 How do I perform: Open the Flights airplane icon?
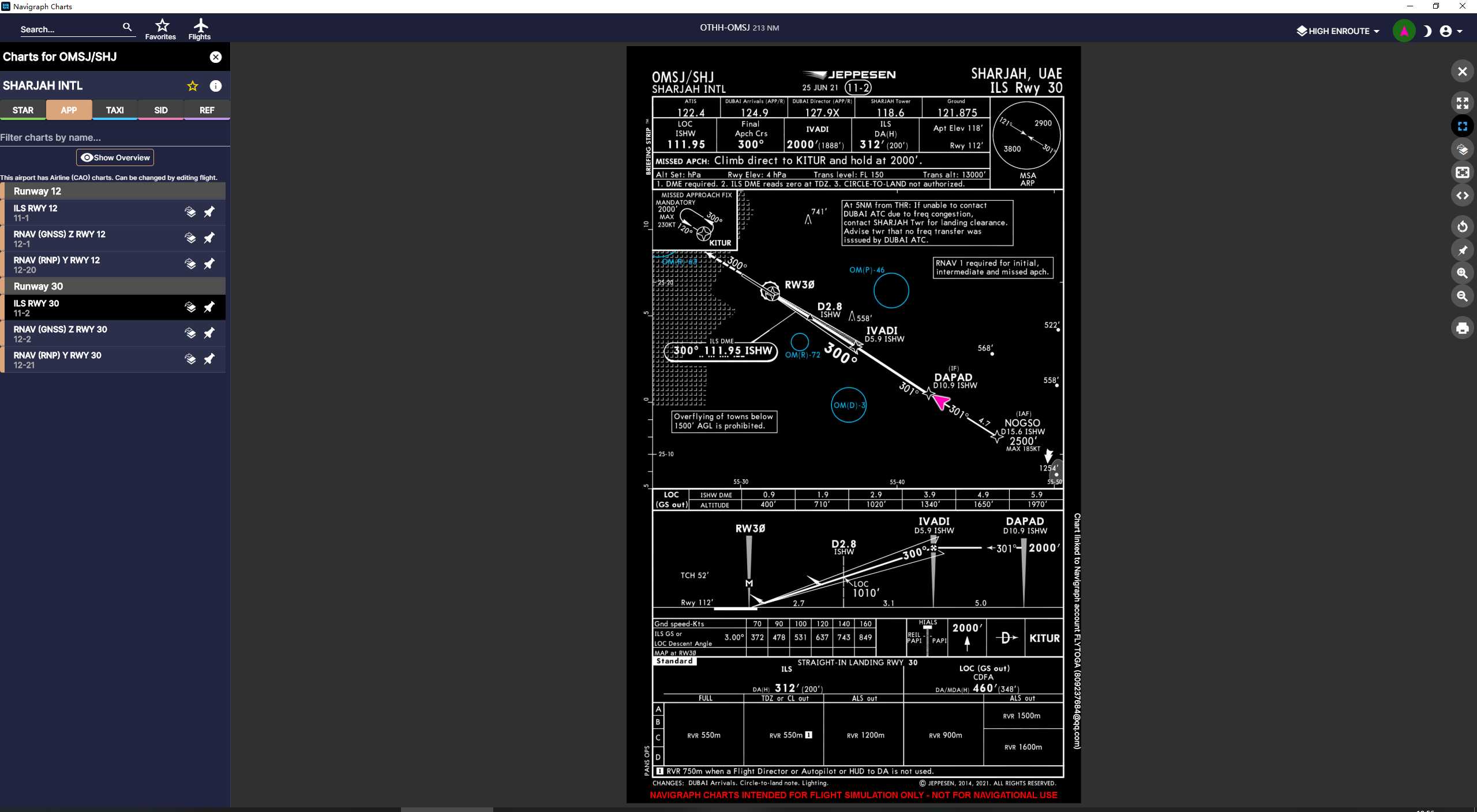[200, 29]
